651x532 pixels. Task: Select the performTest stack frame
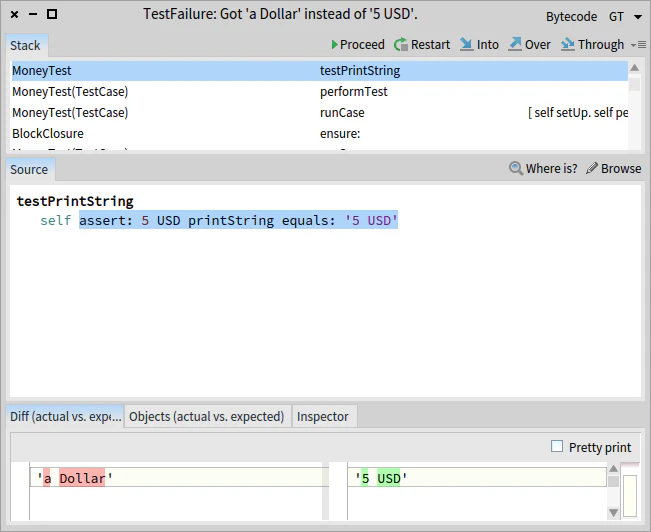[319, 92]
